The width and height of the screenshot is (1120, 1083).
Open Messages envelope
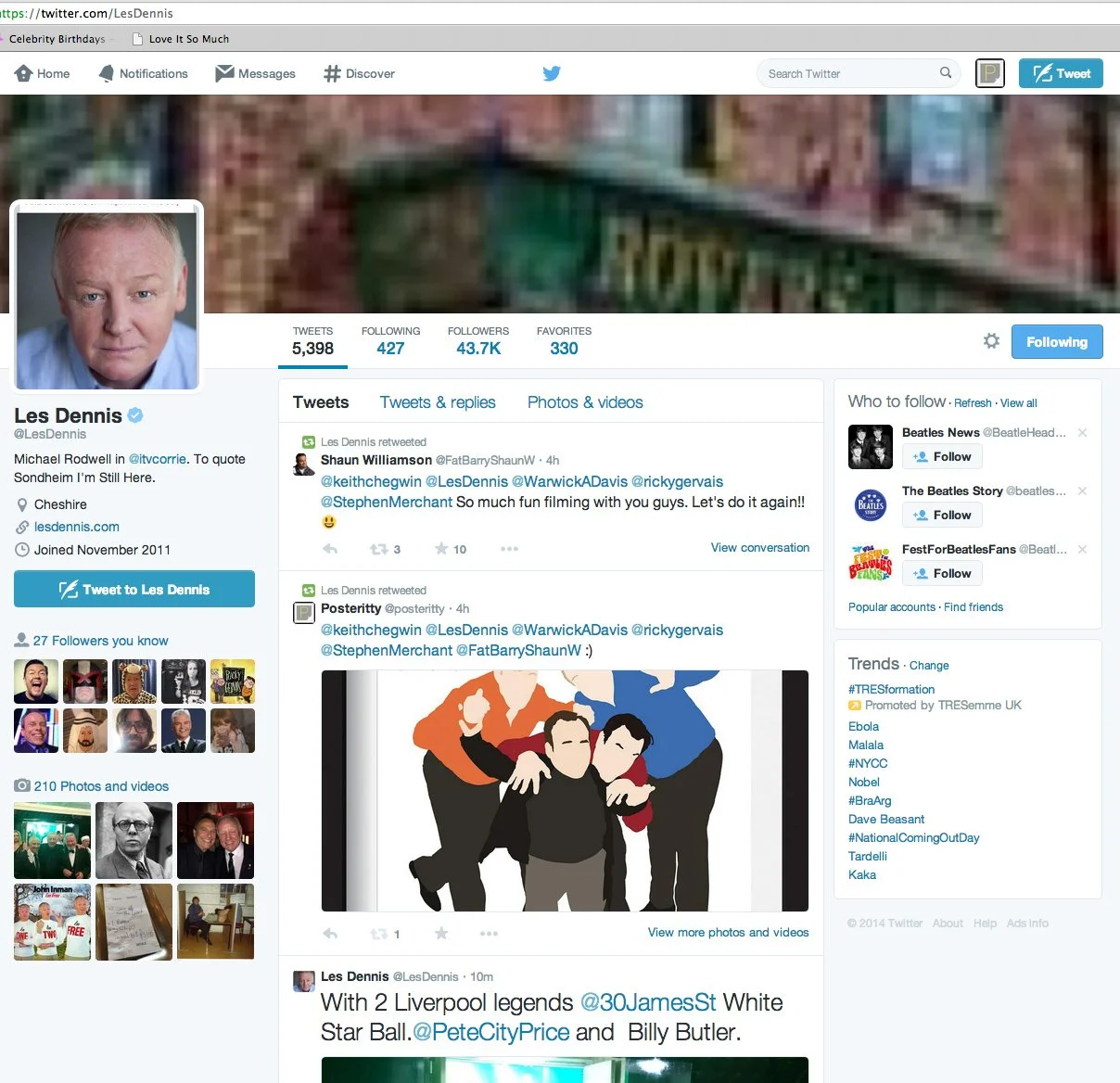pos(255,73)
